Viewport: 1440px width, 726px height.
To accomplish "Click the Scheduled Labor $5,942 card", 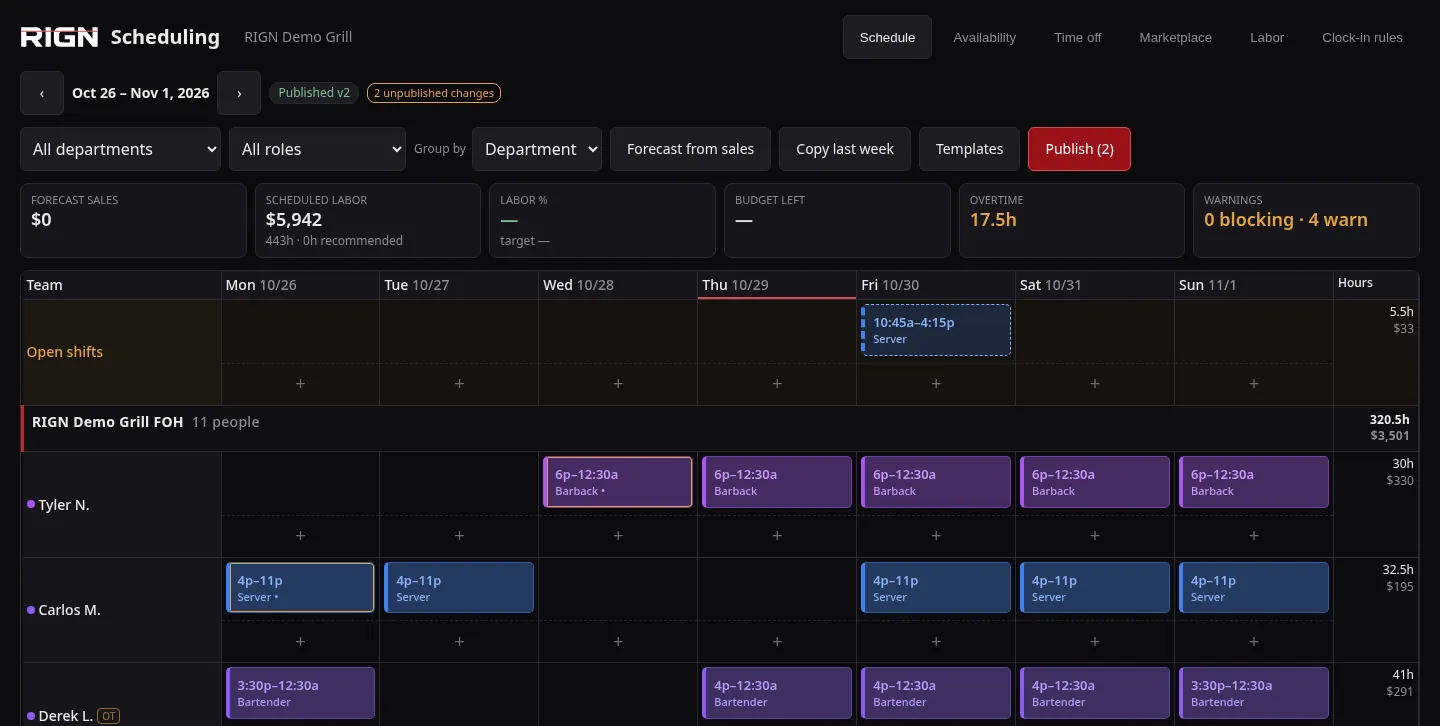I will click(x=368, y=220).
